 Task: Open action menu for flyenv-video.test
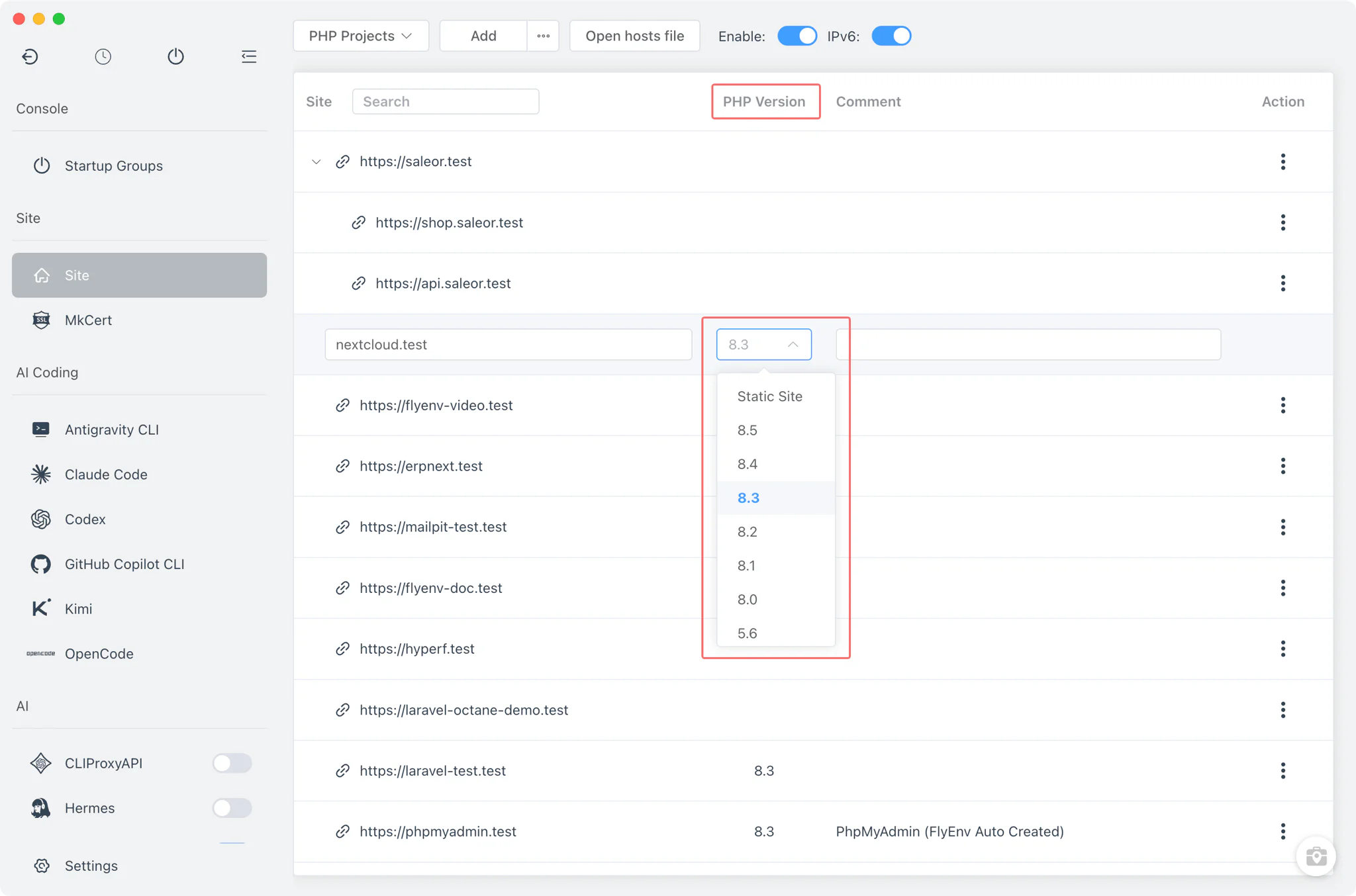[1283, 405]
